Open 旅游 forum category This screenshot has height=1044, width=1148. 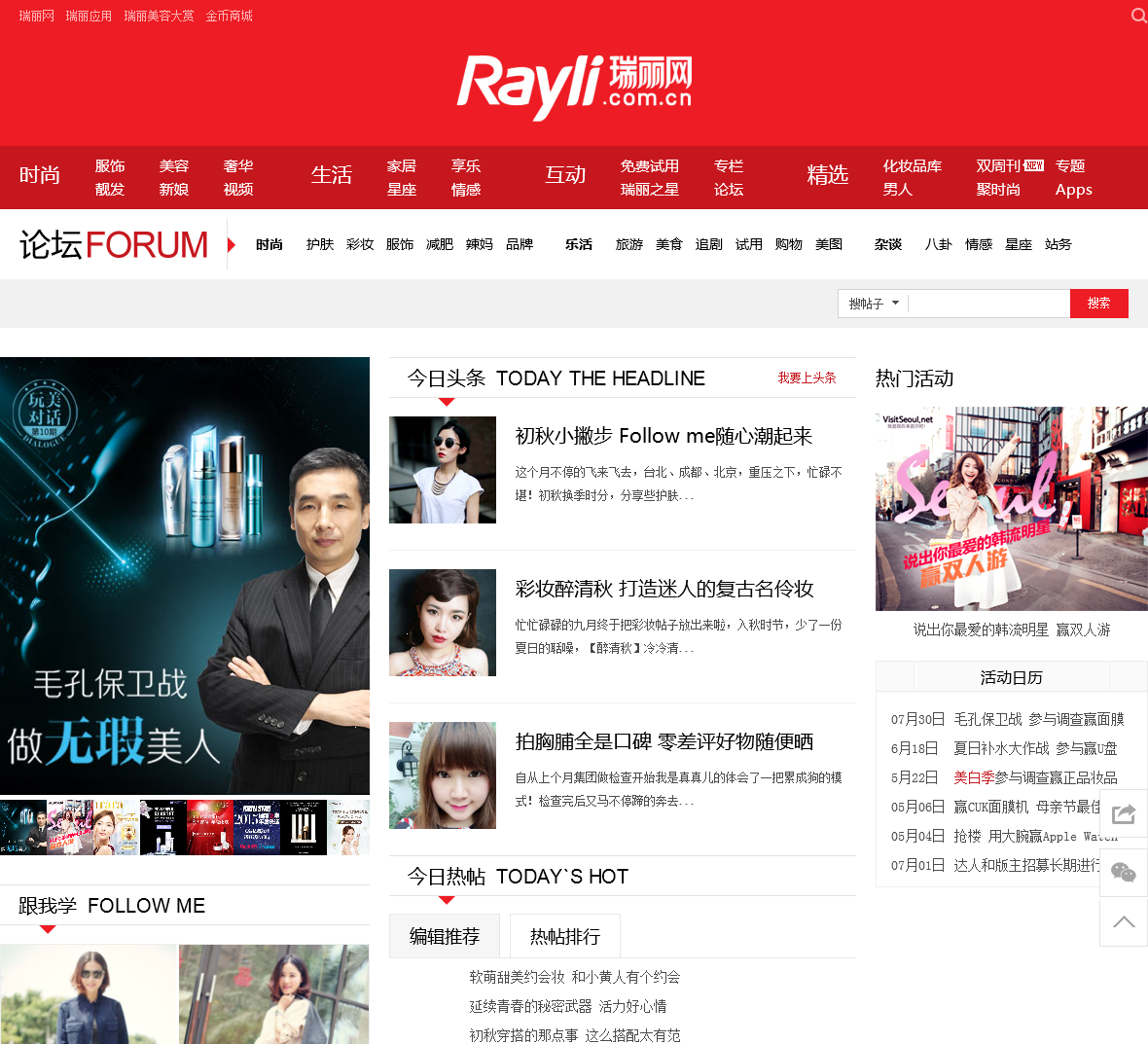point(629,244)
